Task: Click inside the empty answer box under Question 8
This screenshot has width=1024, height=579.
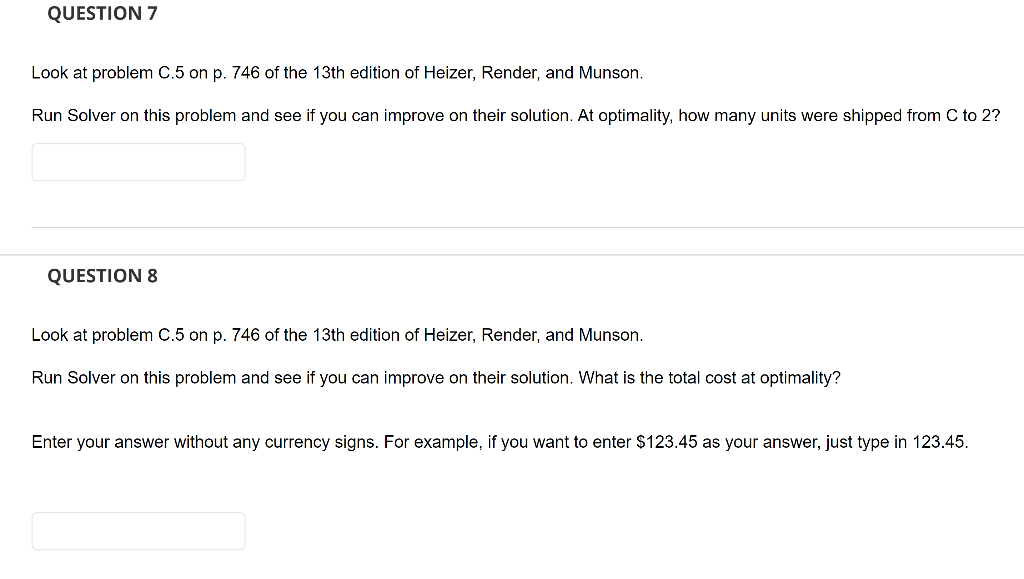Action: (138, 530)
